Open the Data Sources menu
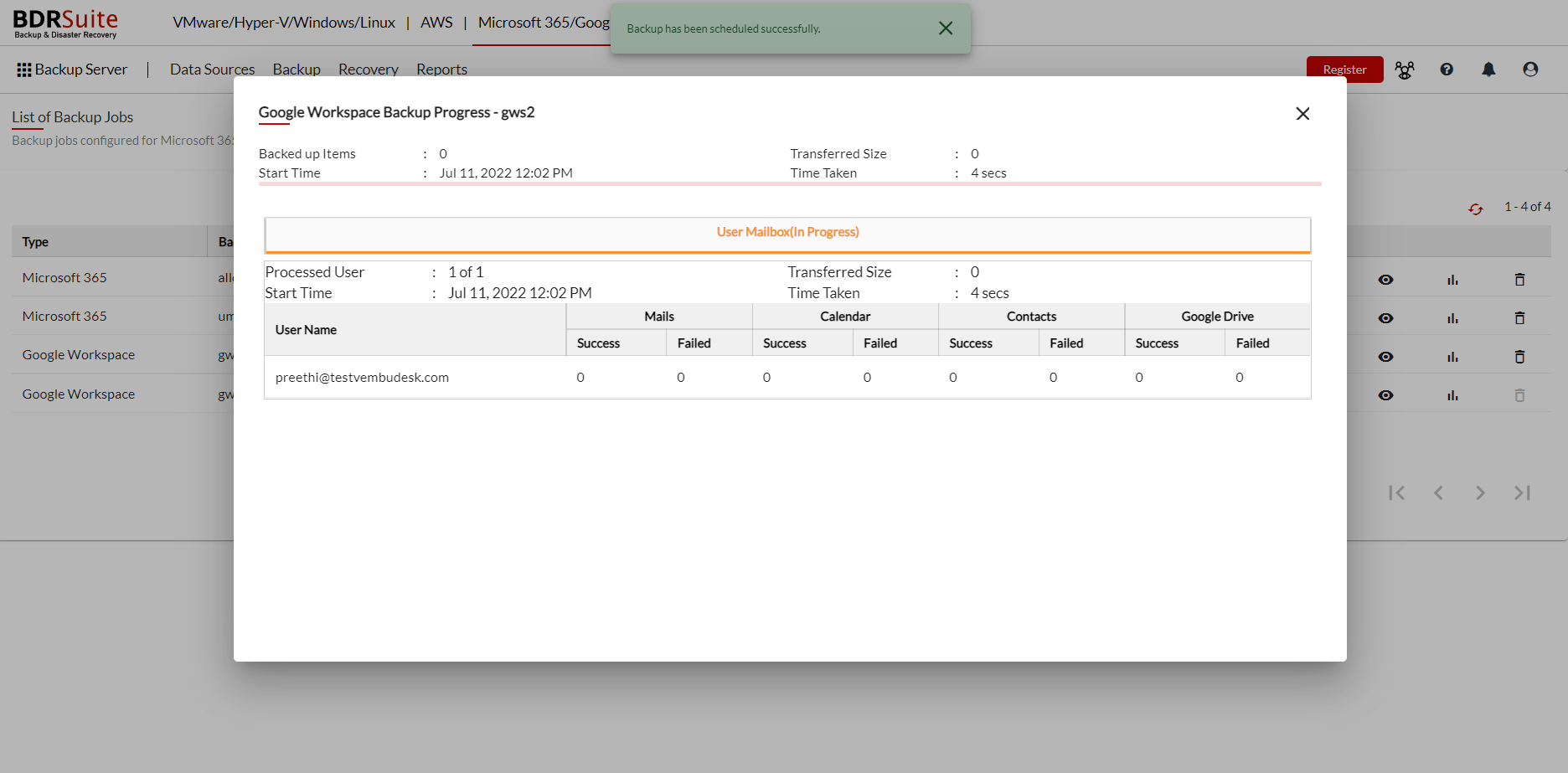 [212, 70]
